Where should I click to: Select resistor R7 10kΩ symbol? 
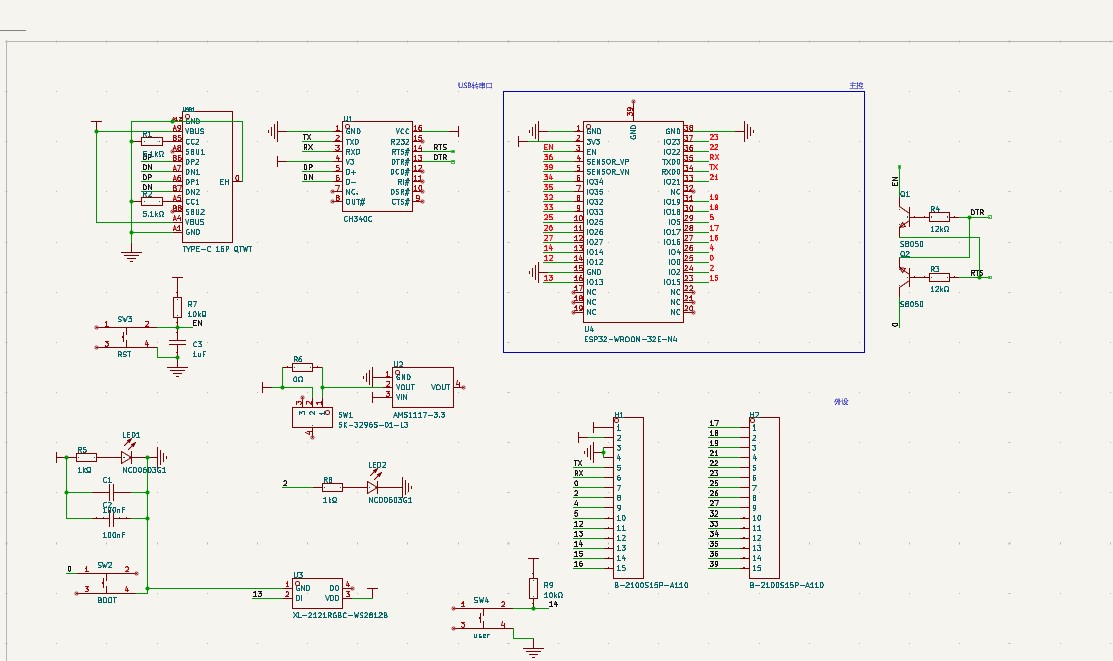[177, 307]
